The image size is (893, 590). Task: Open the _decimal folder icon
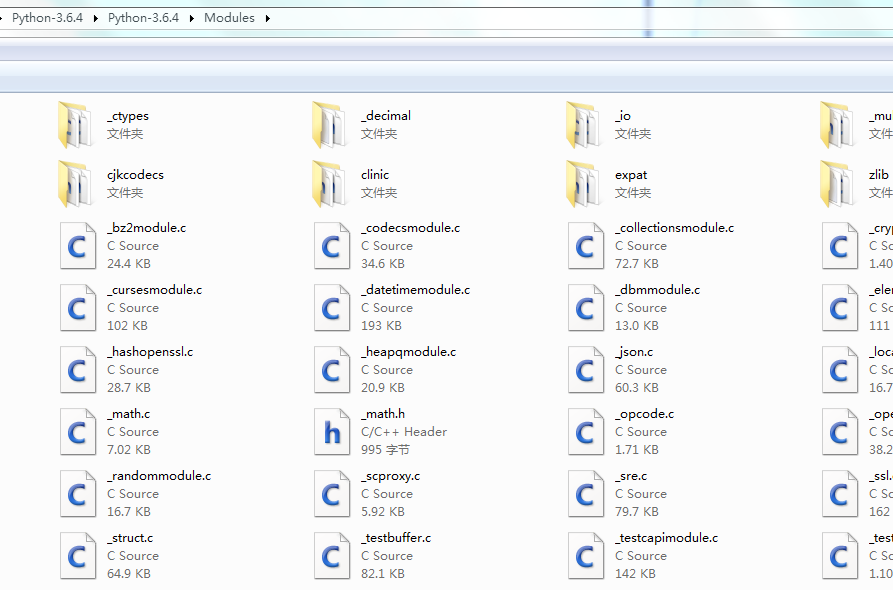point(329,125)
